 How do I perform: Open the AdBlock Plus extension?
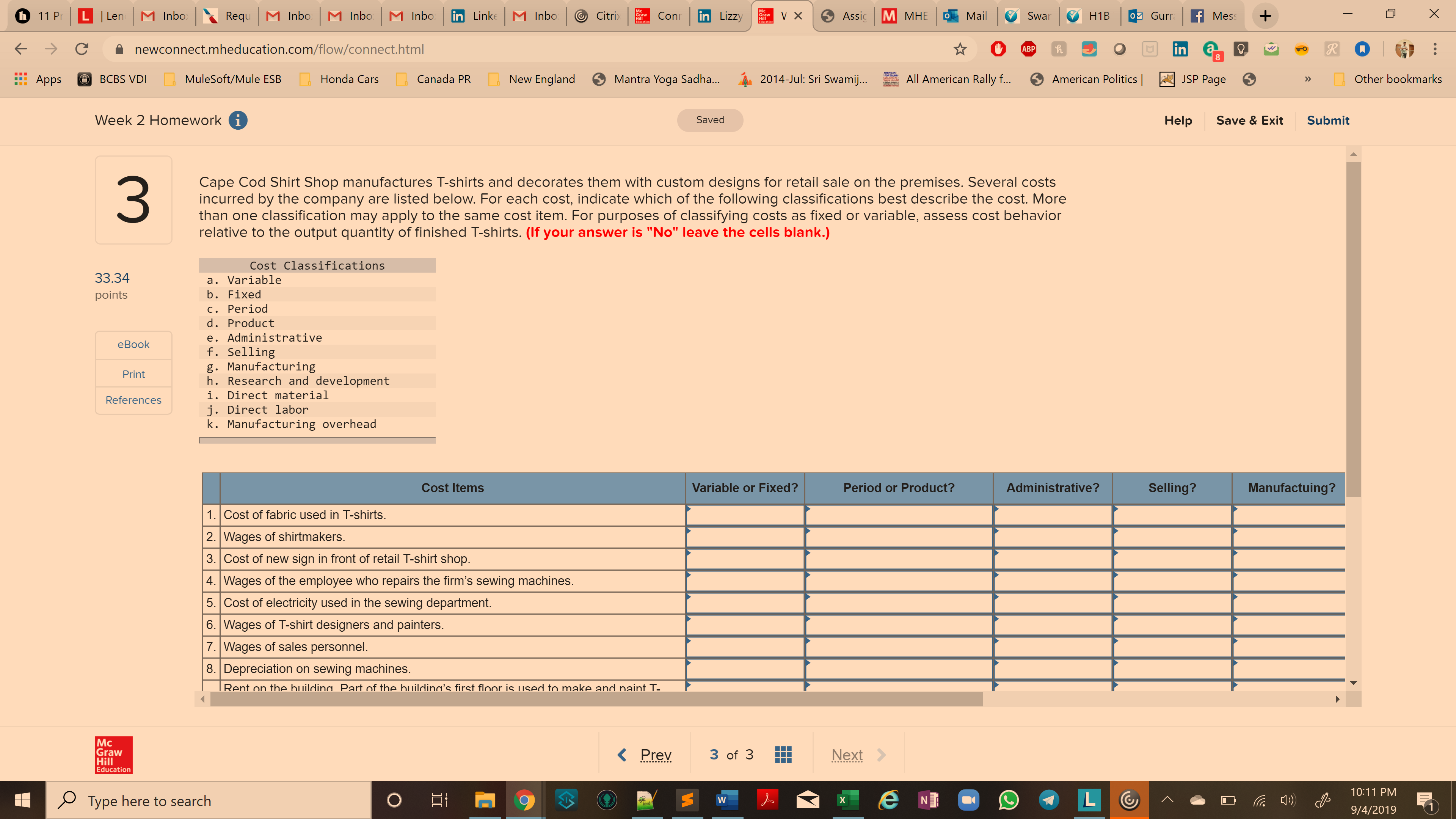pyautogui.click(x=1028, y=49)
